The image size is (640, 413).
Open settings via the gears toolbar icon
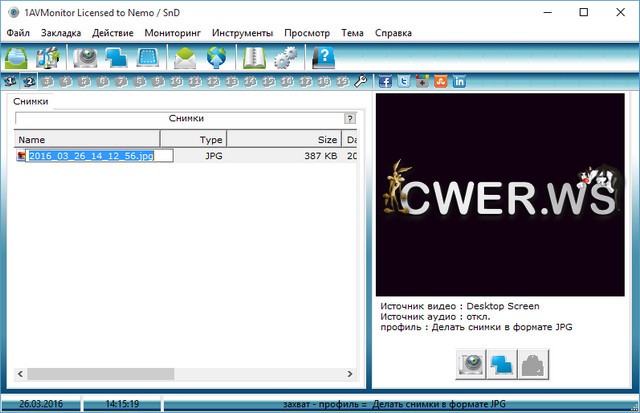tap(283, 58)
